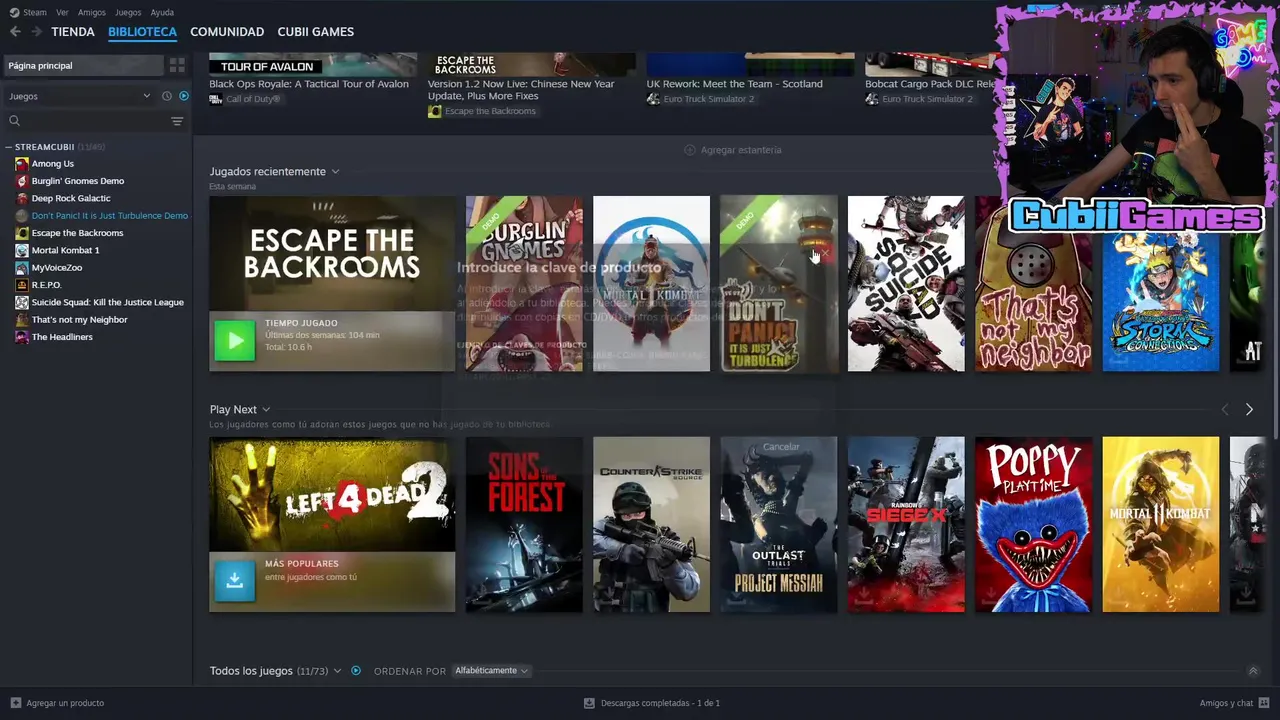Click That's not my Neighbor list icon
Image resolution: width=1280 pixels, height=720 pixels.
(22, 320)
